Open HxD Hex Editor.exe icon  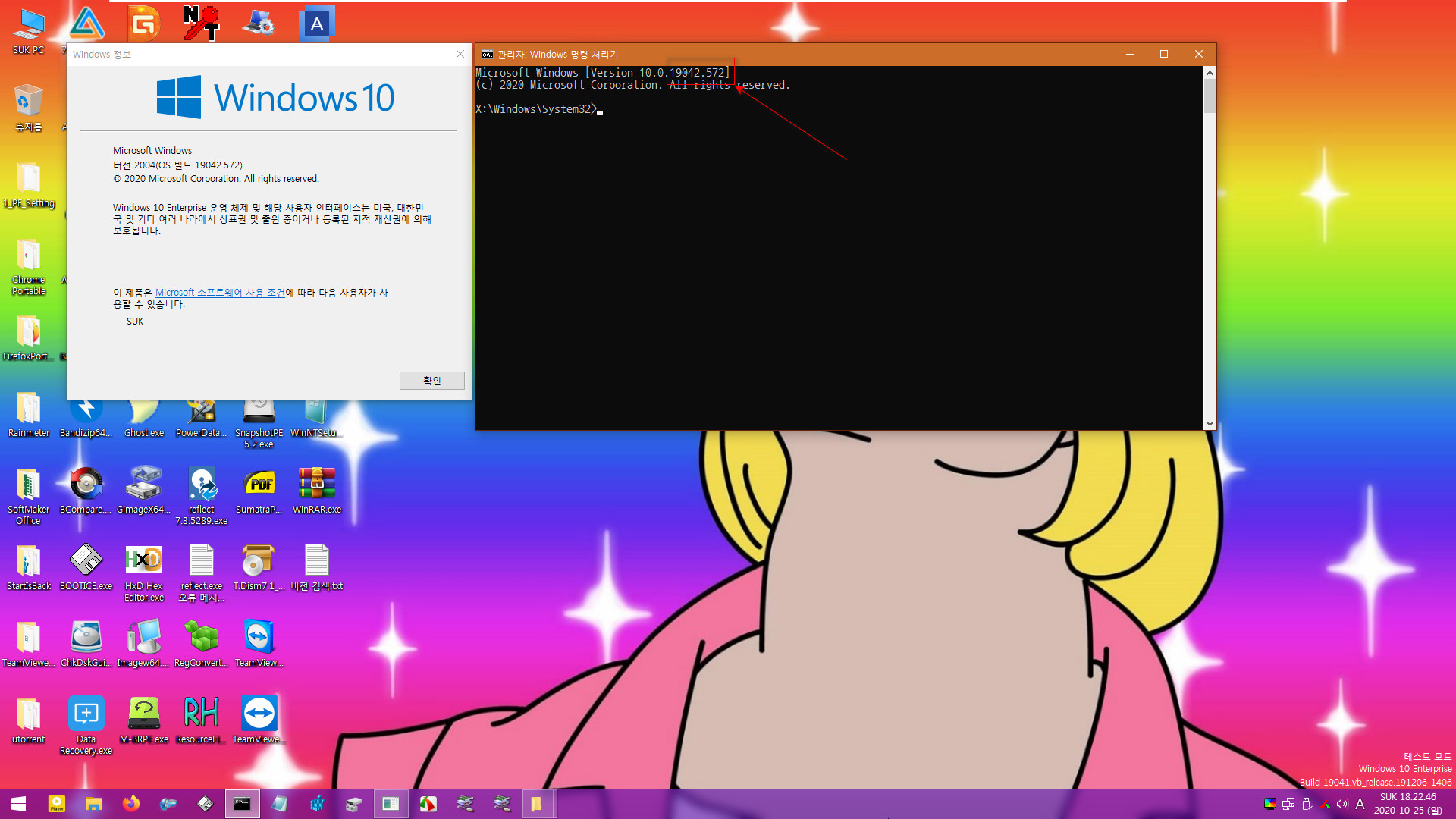click(144, 573)
